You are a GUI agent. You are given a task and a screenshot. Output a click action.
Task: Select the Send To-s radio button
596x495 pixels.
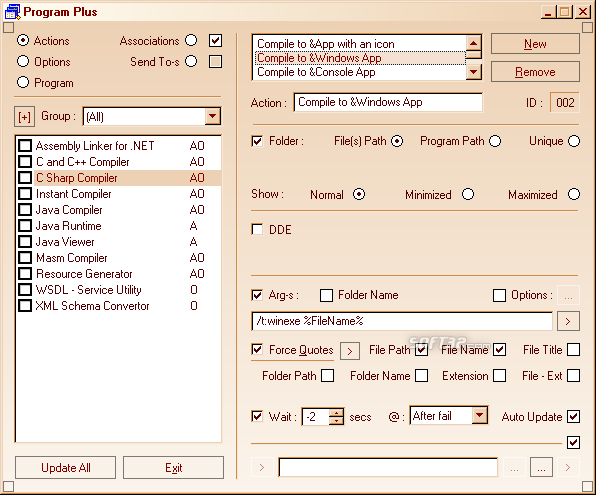coord(191,61)
